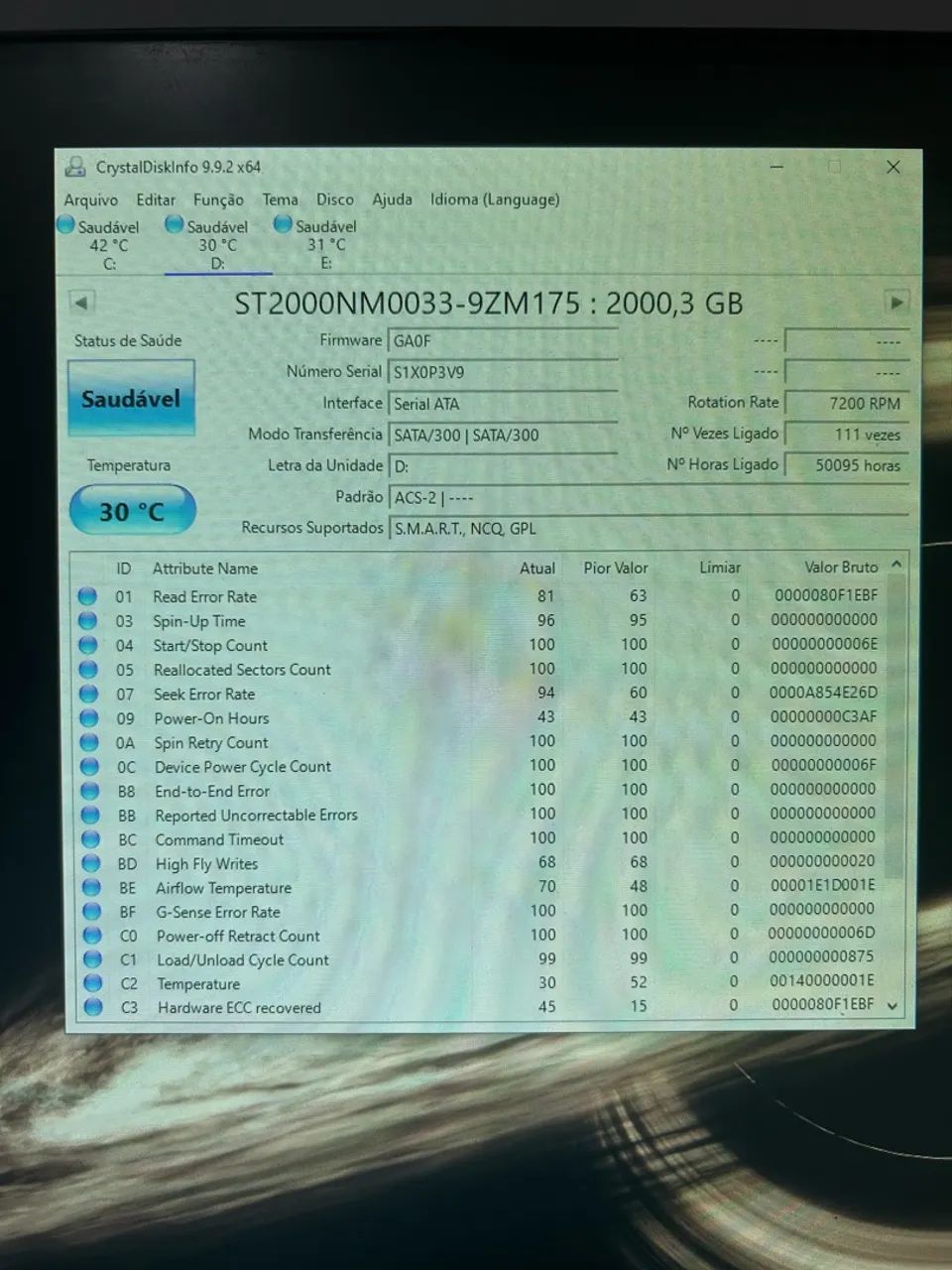Click the Saudável health status button
The height and width of the screenshot is (1270, 952).
click(x=131, y=399)
